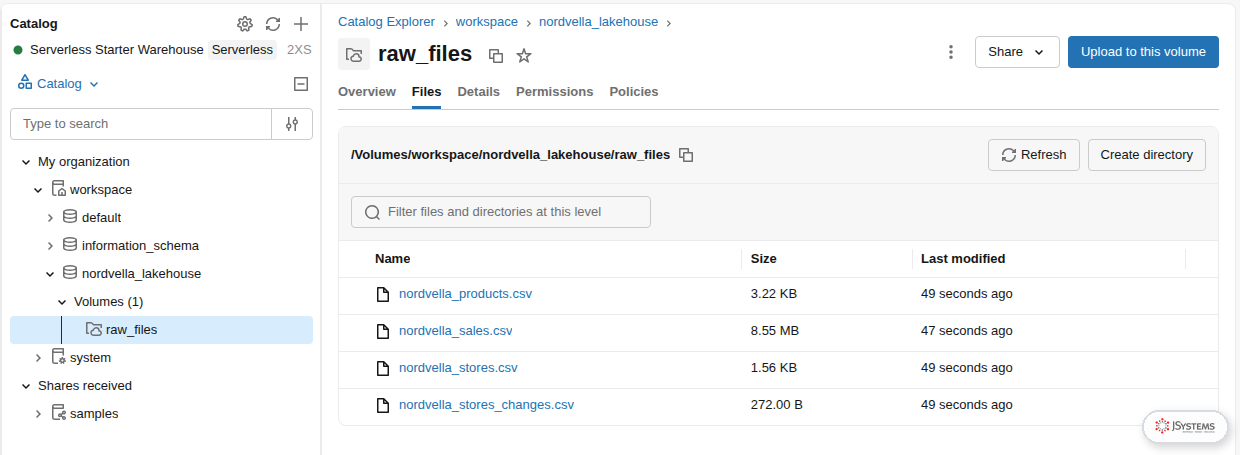The width and height of the screenshot is (1240, 455).
Task: Focus the Type to search field
Action: click(x=141, y=124)
